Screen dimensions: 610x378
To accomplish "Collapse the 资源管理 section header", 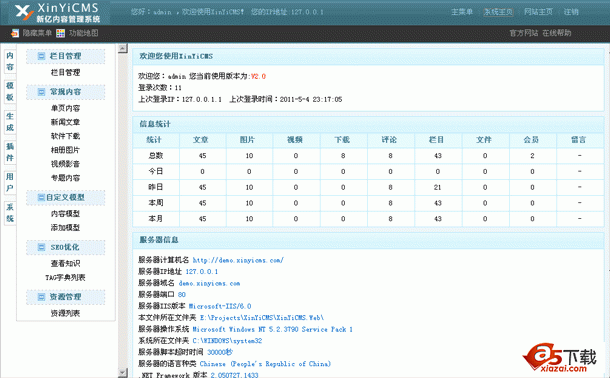I will 65,297.
